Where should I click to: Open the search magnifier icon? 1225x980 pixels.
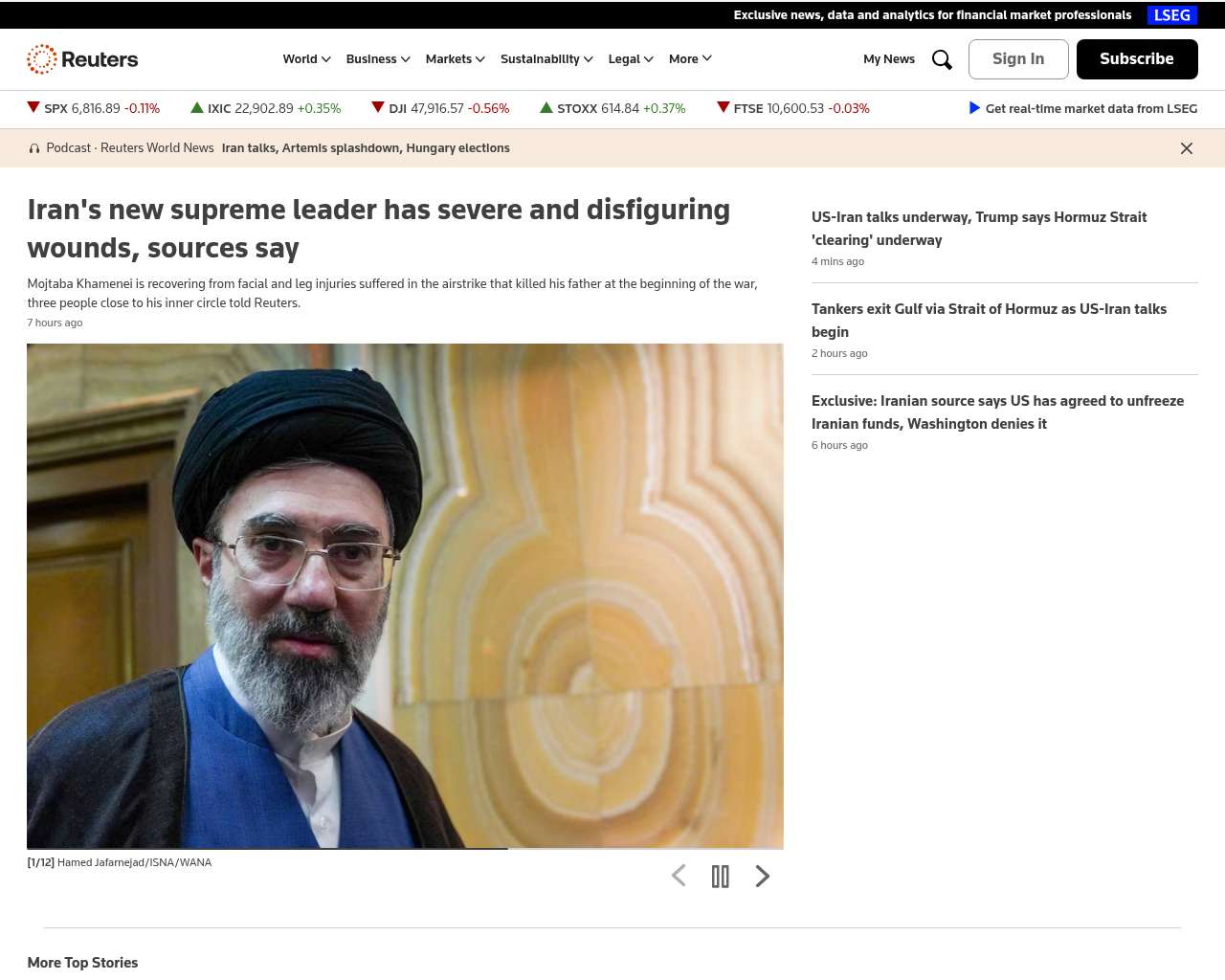pos(942,59)
